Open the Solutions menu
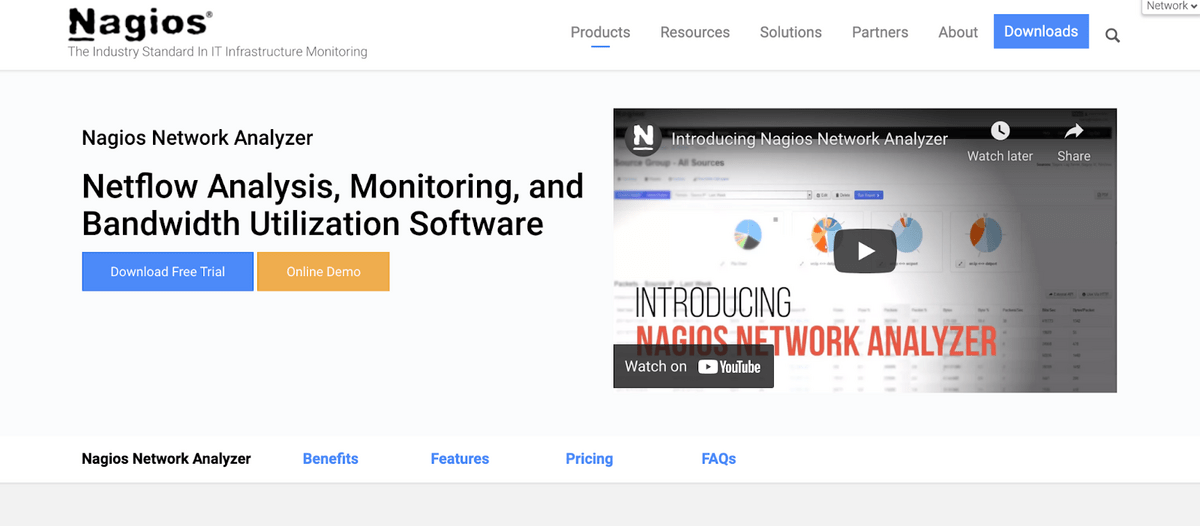The width and height of the screenshot is (1200, 526). point(791,32)
